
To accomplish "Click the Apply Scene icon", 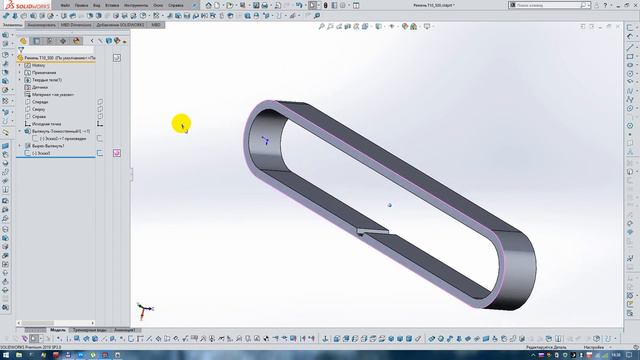I will pyautogui.click(x=413, y=27).
